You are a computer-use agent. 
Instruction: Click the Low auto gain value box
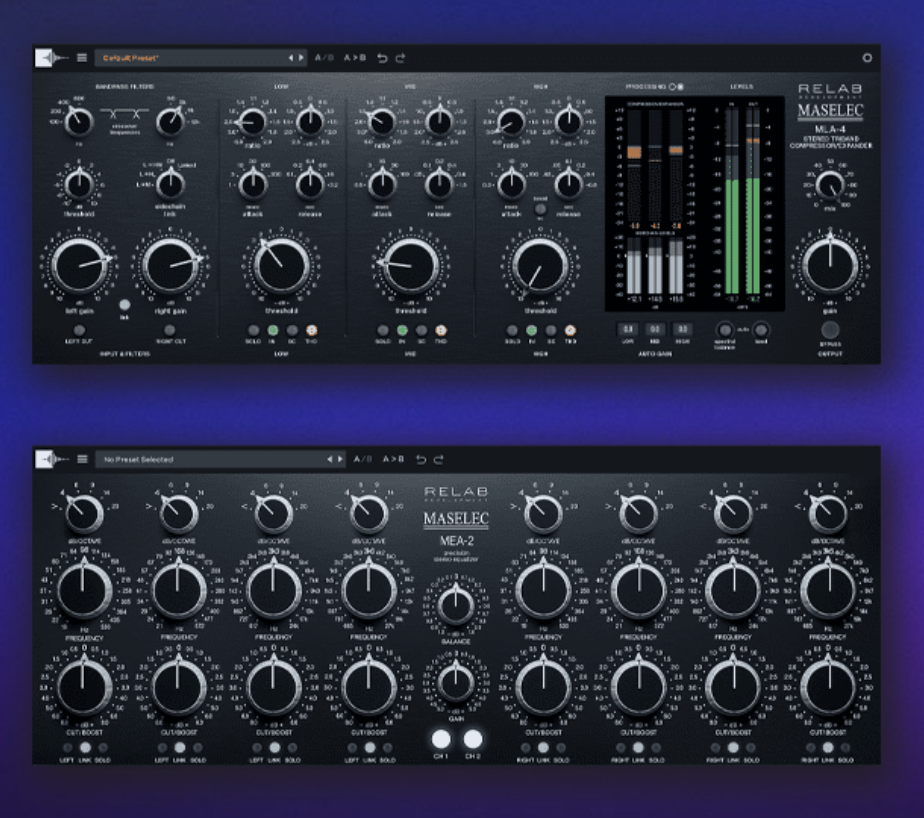[628, 329]
